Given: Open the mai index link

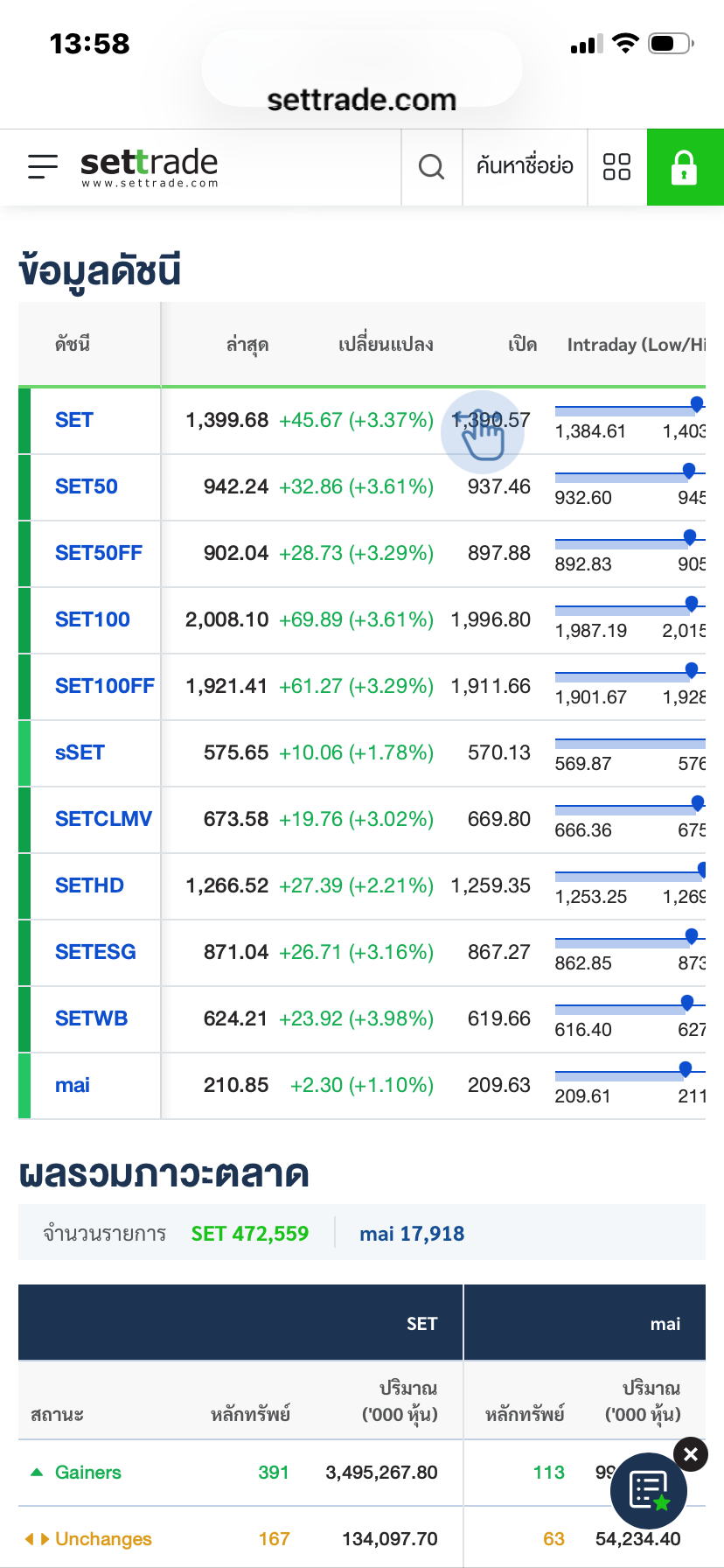Looking at the screenshot, I should (x=73, y=1085).
